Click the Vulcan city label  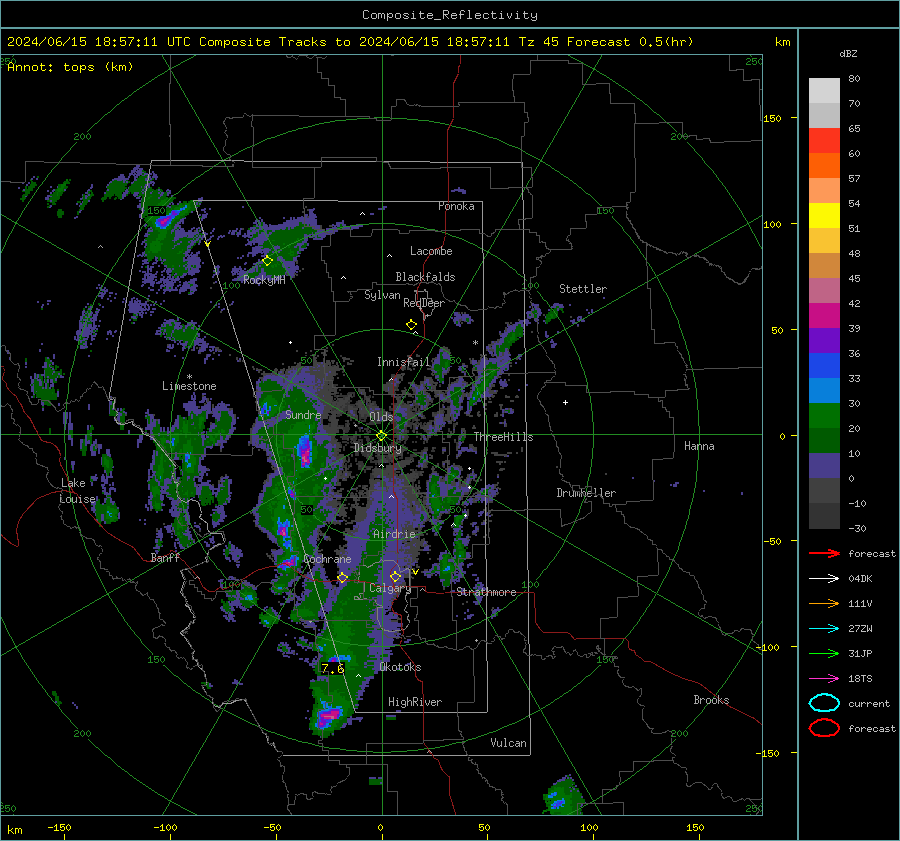click(509, 743)
